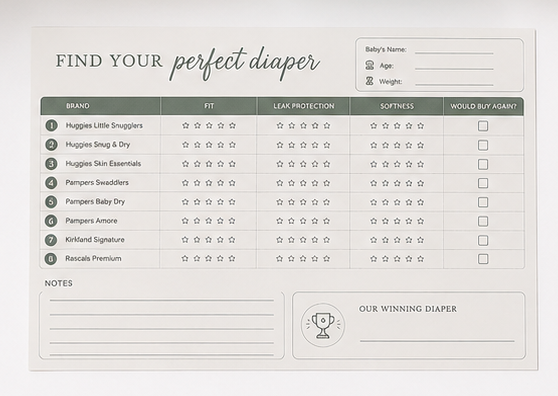Viewport: 558px width, 396px height.
Task: Click the Huggies Little Snugglers brand name
Action: click(x=104, y=126)
